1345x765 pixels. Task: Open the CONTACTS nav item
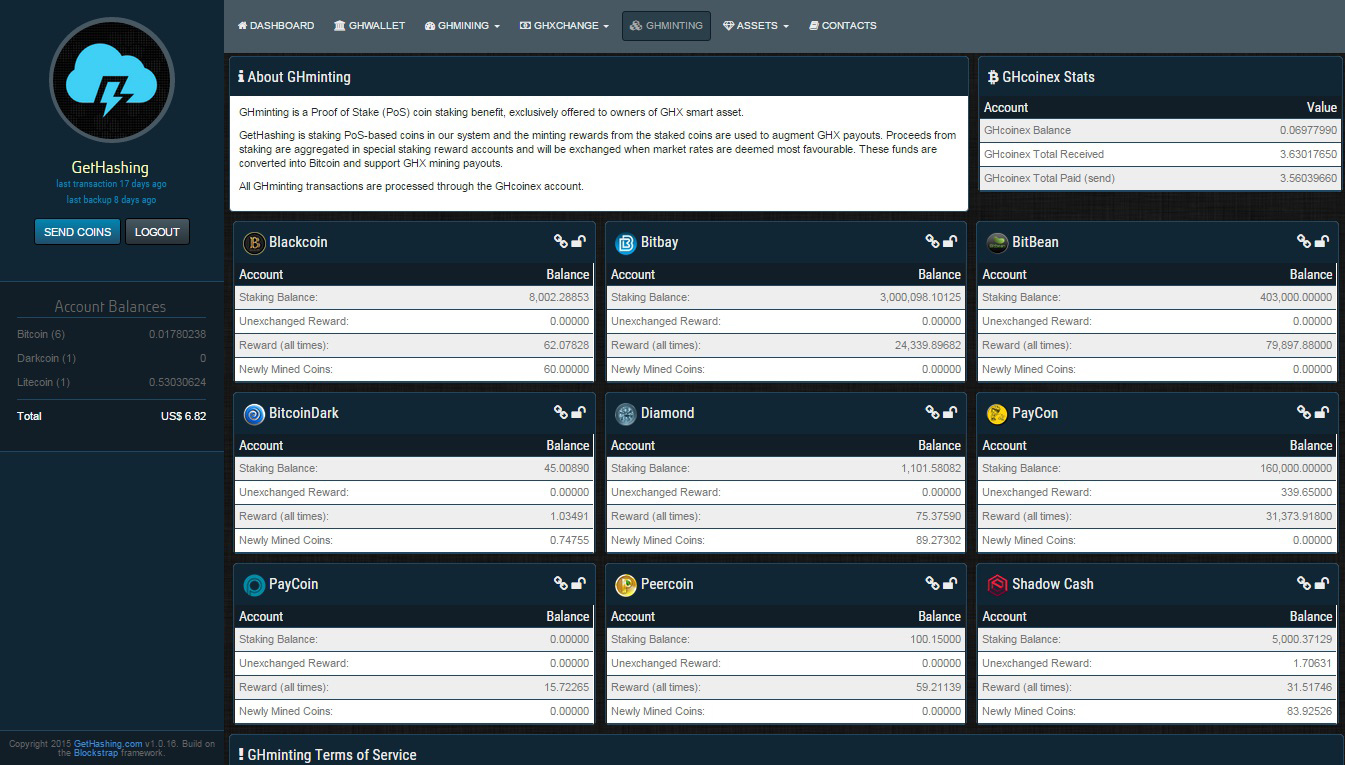point(843,26)
